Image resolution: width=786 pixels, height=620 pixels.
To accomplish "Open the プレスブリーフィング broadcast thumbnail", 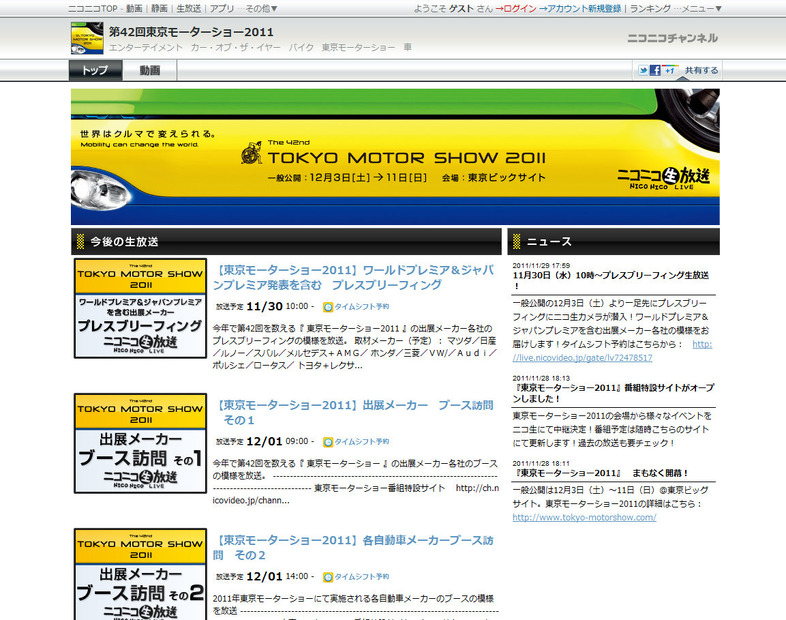I will click(140, 308).
